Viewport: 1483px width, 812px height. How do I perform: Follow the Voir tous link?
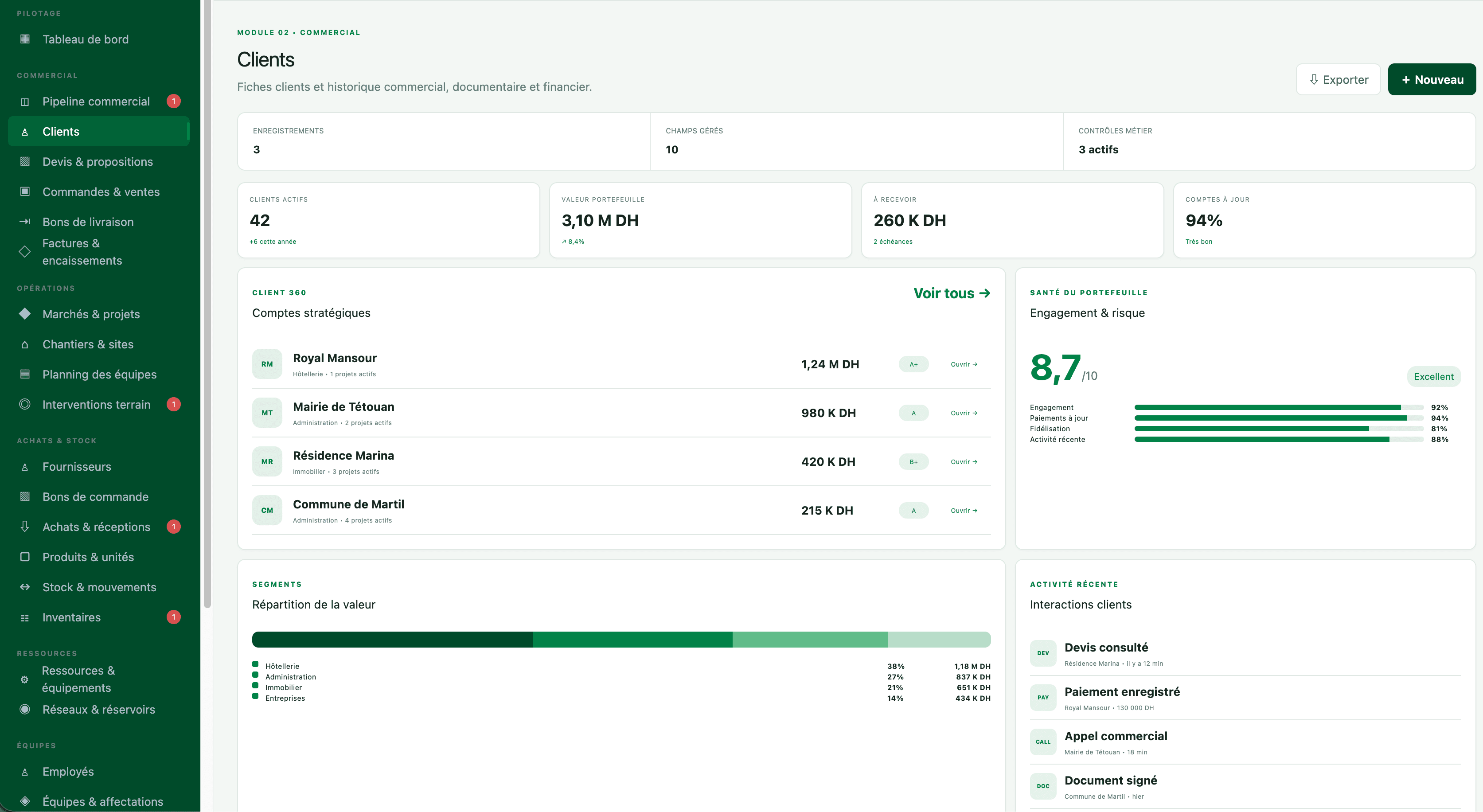coord(952,293)
